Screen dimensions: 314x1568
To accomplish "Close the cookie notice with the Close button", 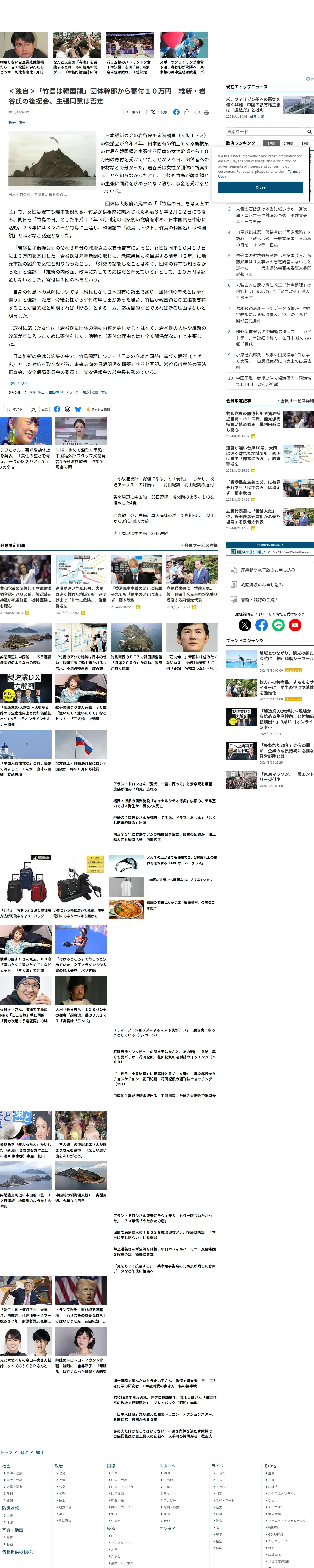I will point(260,187).
